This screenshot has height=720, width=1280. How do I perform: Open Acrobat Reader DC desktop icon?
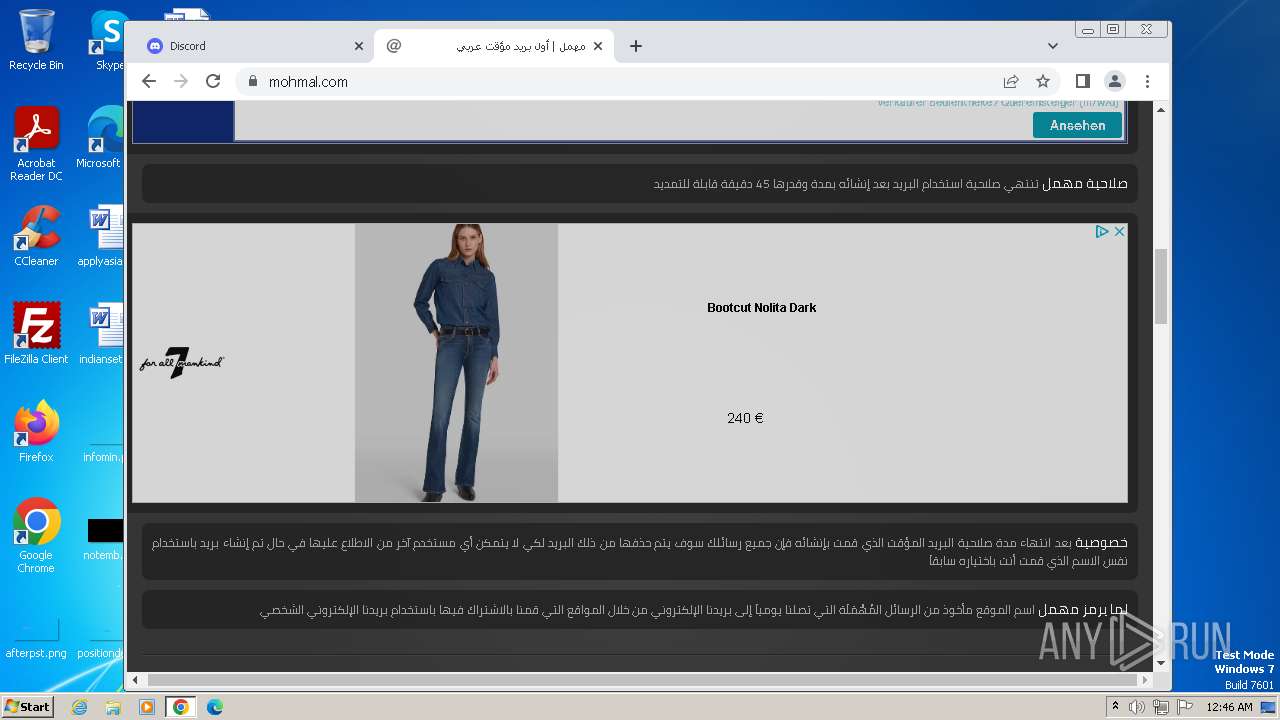point(36,145)
